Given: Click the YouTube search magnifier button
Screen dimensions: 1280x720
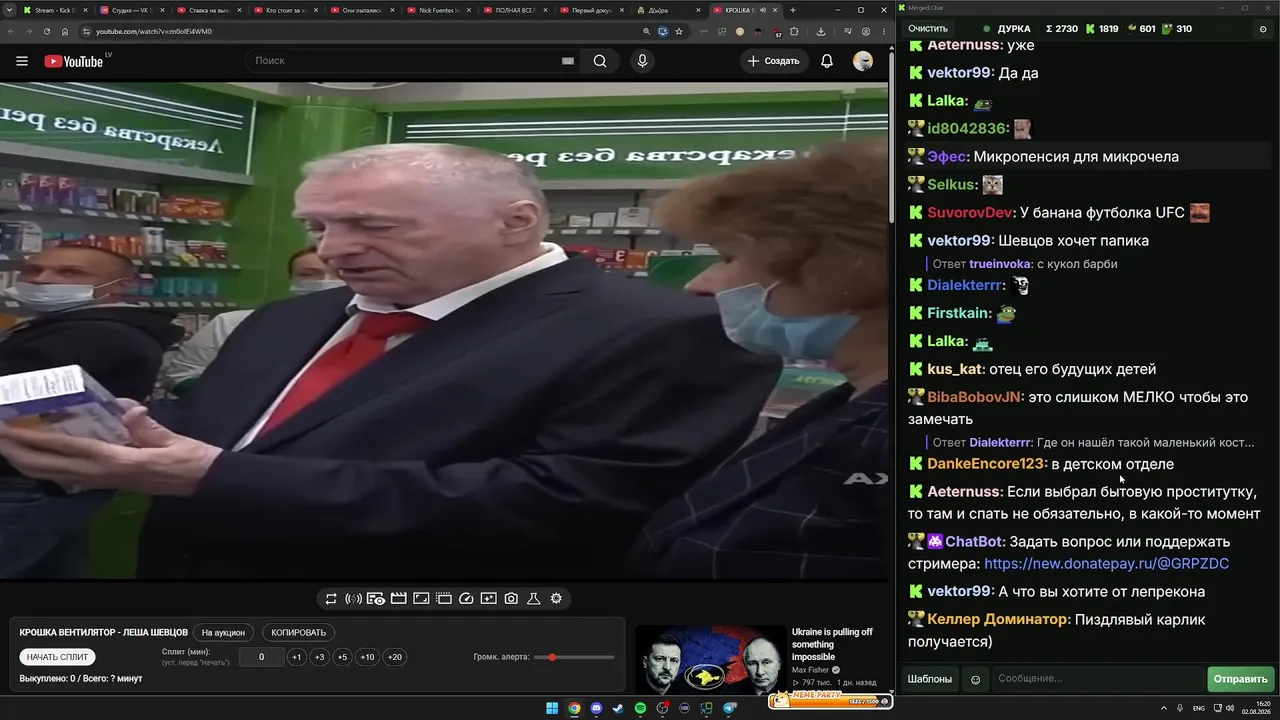Looking at the screenshot, I should point(600,61).
